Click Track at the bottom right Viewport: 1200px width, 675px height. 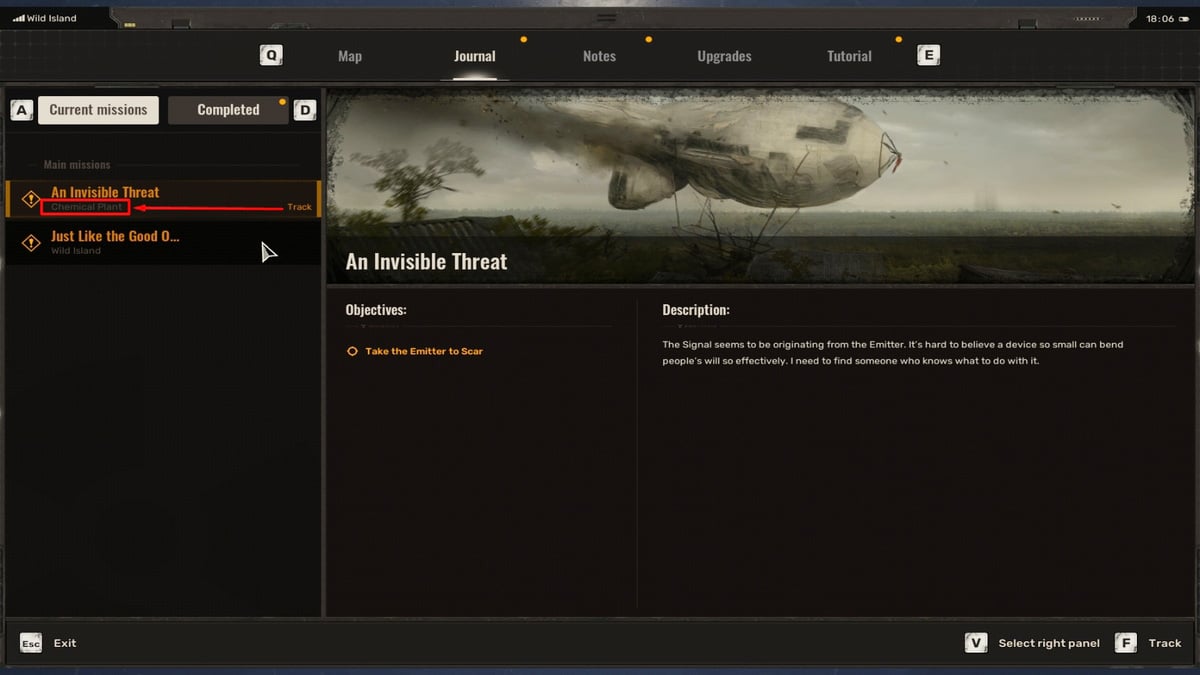click(1163, 643)
